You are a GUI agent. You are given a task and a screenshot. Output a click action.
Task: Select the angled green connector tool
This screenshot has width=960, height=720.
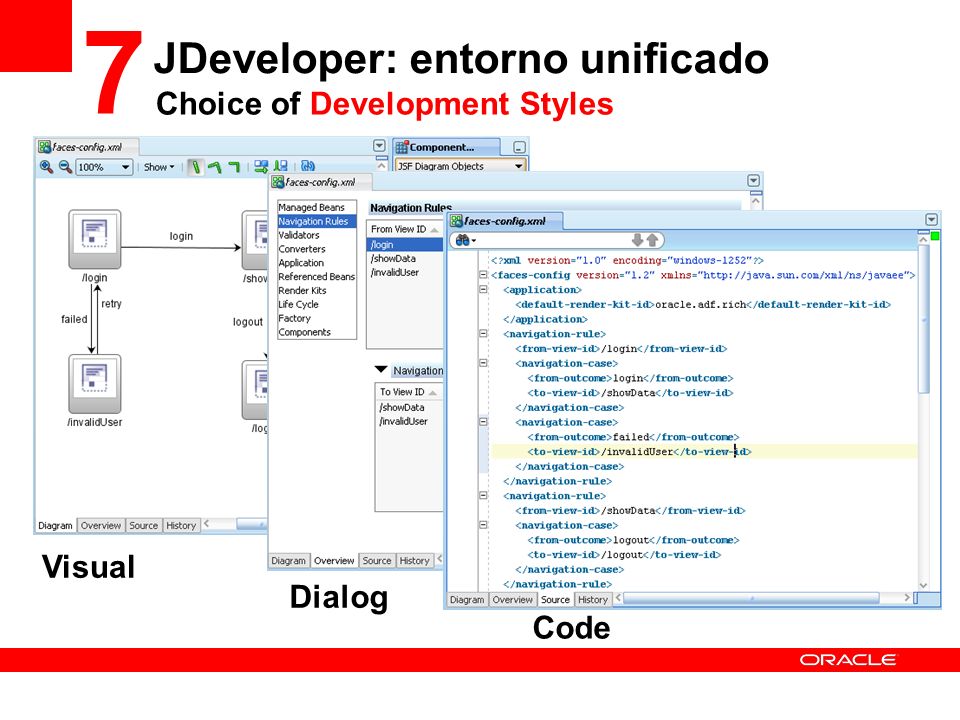click(214, 167)
